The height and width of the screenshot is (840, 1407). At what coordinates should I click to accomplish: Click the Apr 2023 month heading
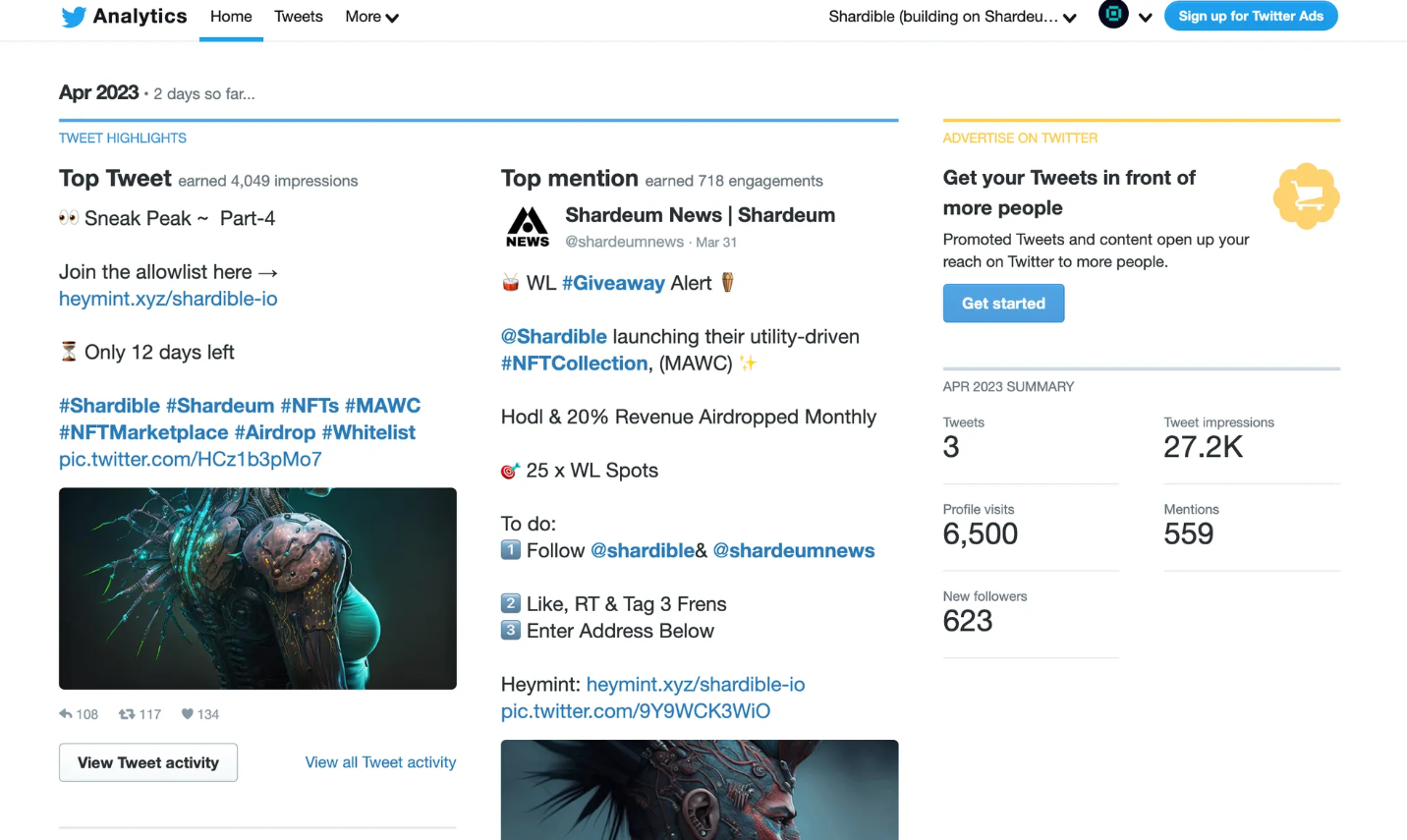pyautogui.click(x=98, y=92)
